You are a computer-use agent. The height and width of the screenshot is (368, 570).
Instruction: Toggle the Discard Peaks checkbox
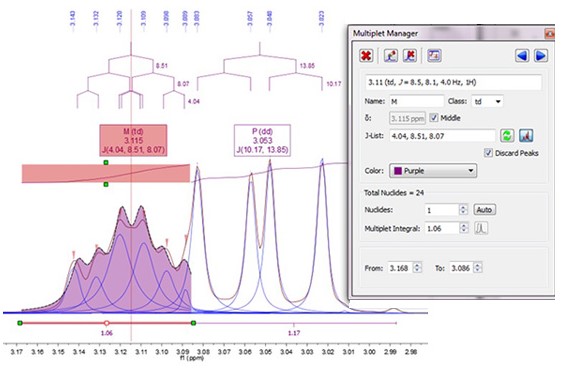(x=488, y=153)
